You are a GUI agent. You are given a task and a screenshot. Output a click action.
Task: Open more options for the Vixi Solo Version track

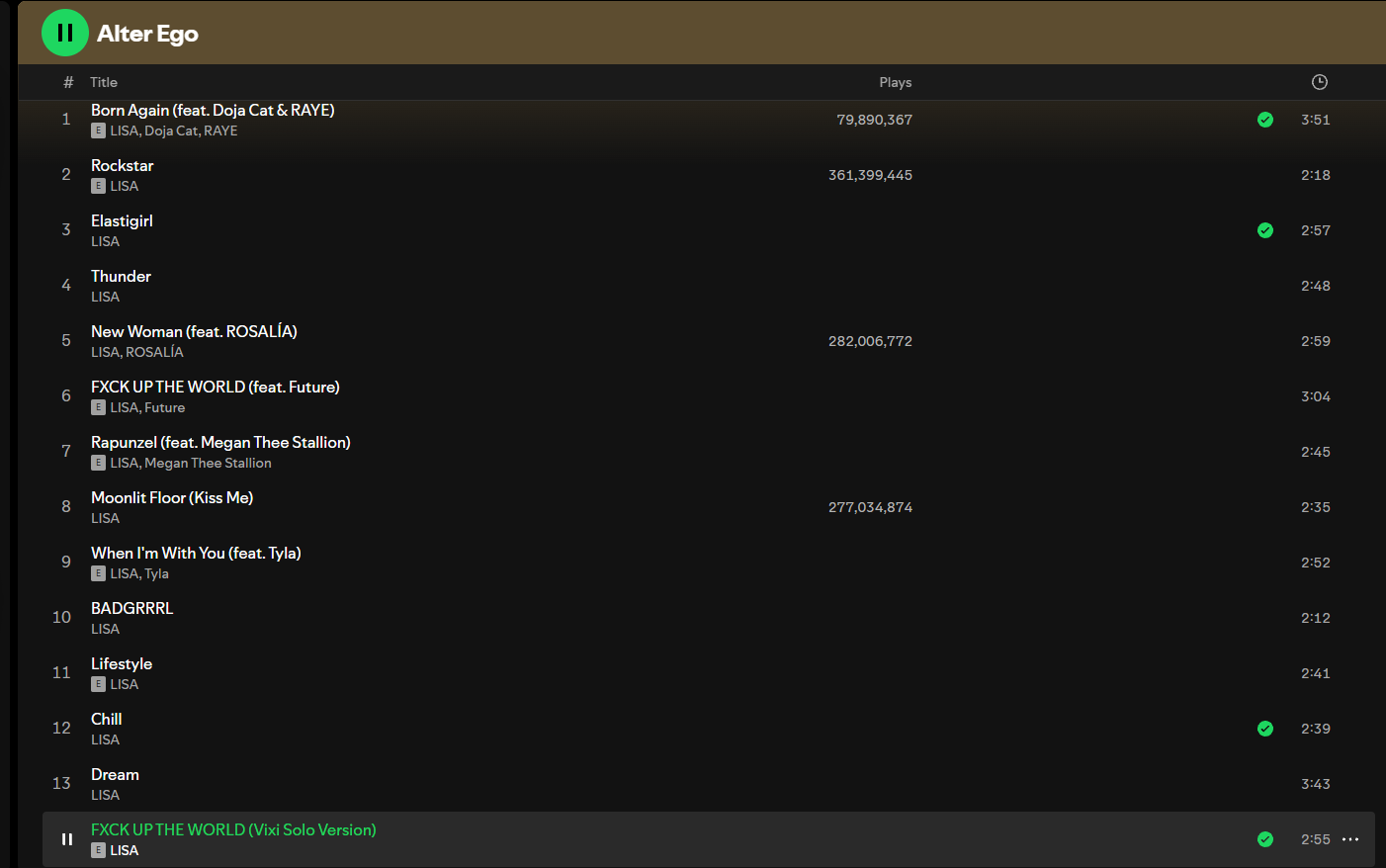coord(1350,839)
